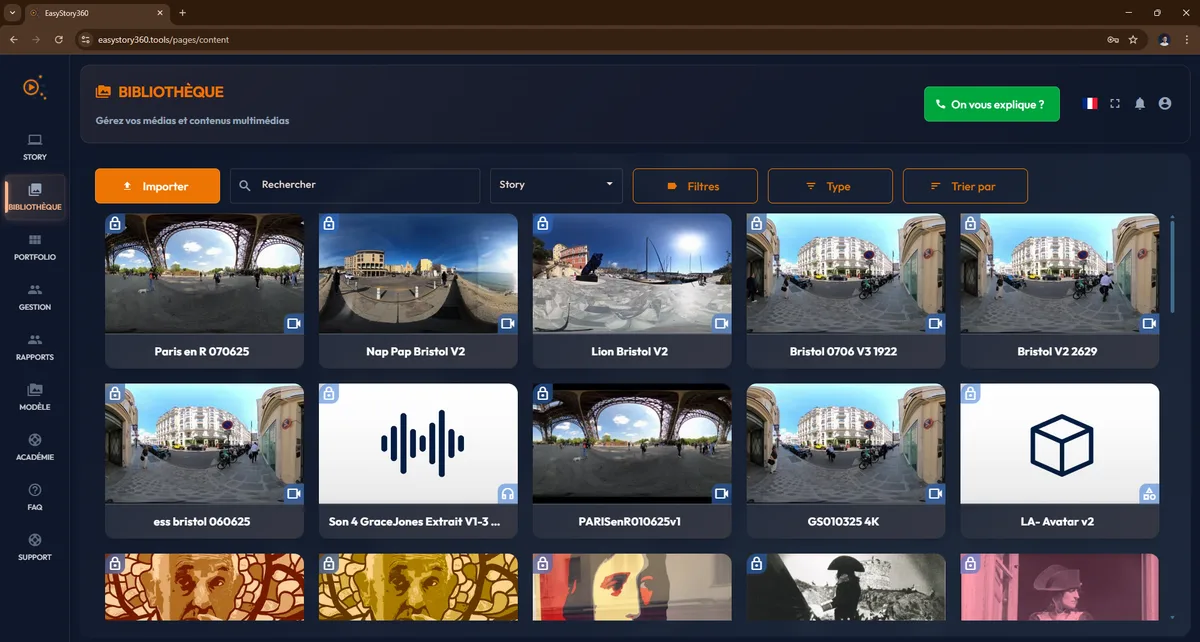Select the PARISenR010625v1 title
Image resolution: width=1200 pixels, height=642 pixels.
tap(630, 522)
